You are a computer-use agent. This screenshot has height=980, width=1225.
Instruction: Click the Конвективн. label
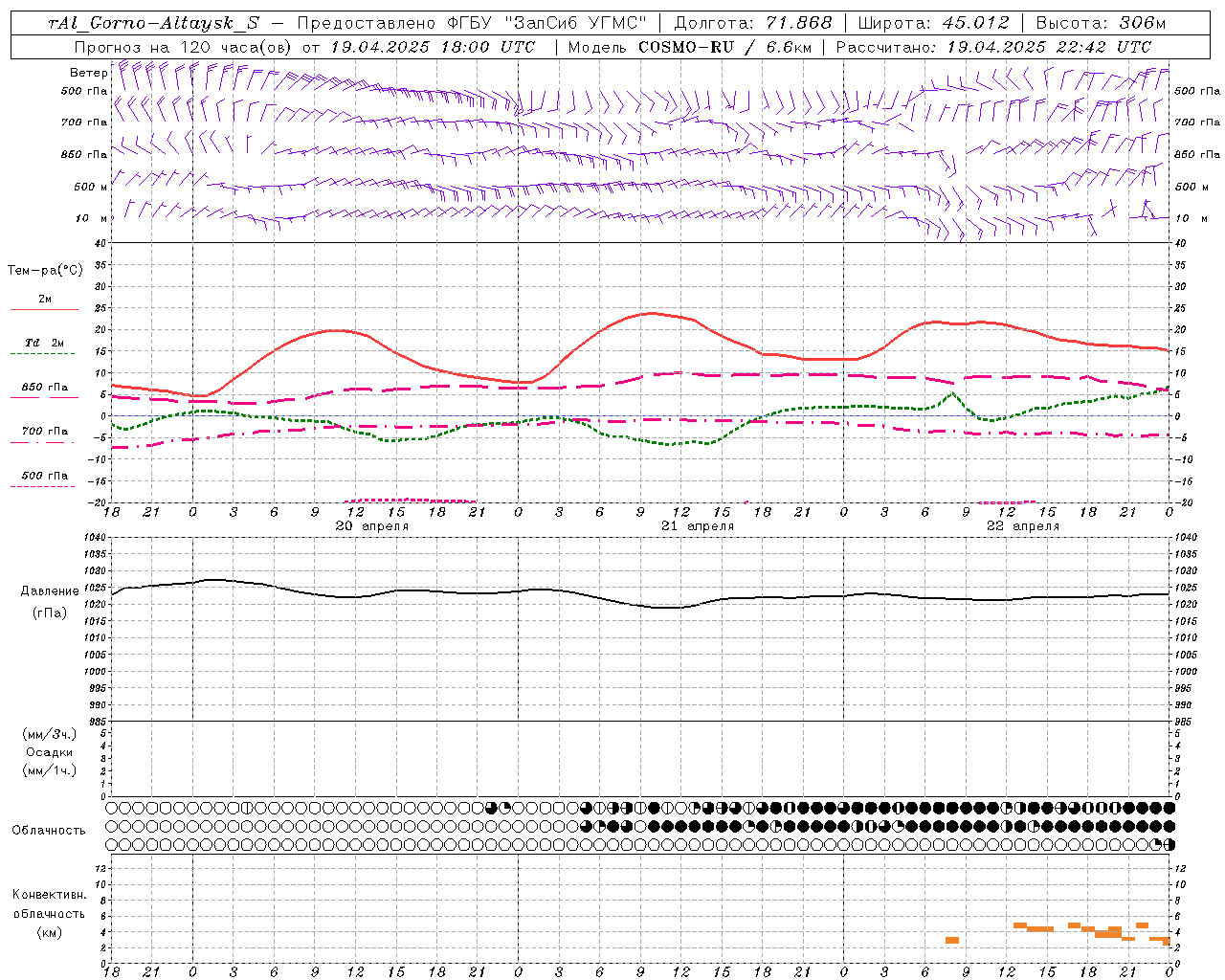(50, 895)
